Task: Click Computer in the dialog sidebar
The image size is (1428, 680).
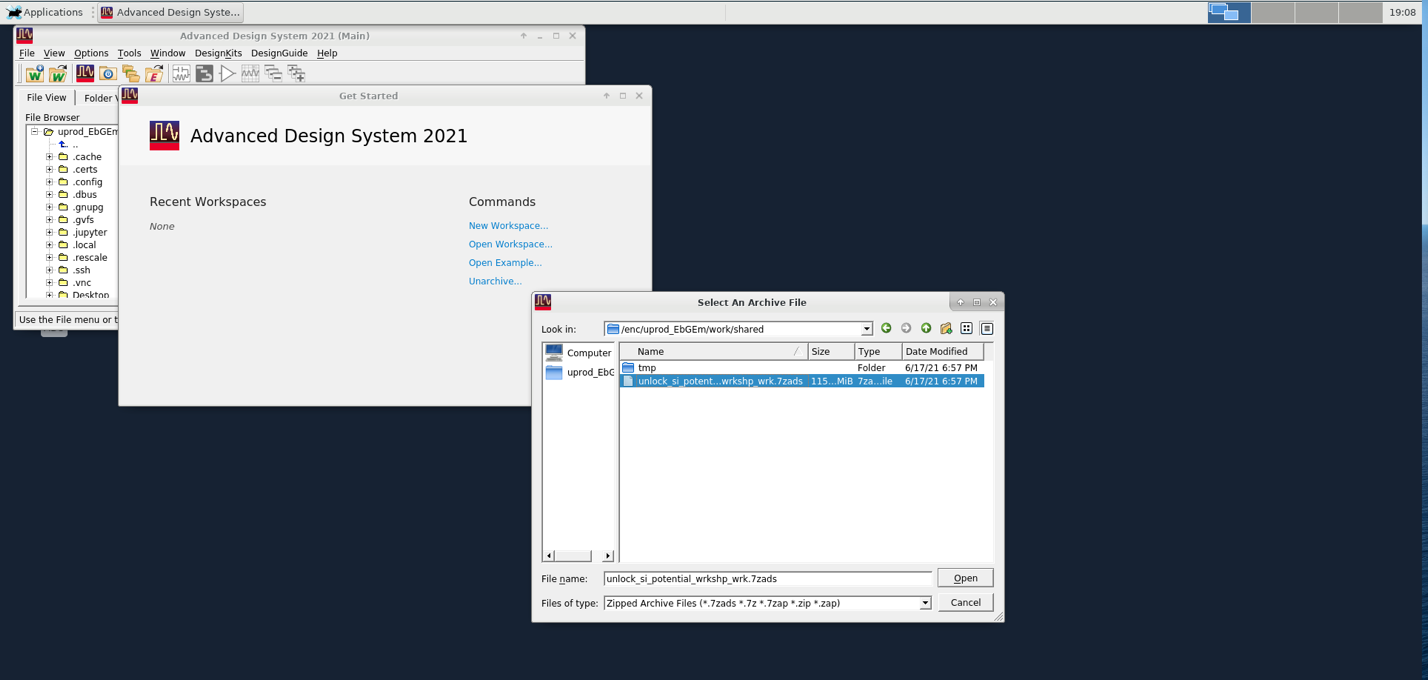Action: pos(578,353)
